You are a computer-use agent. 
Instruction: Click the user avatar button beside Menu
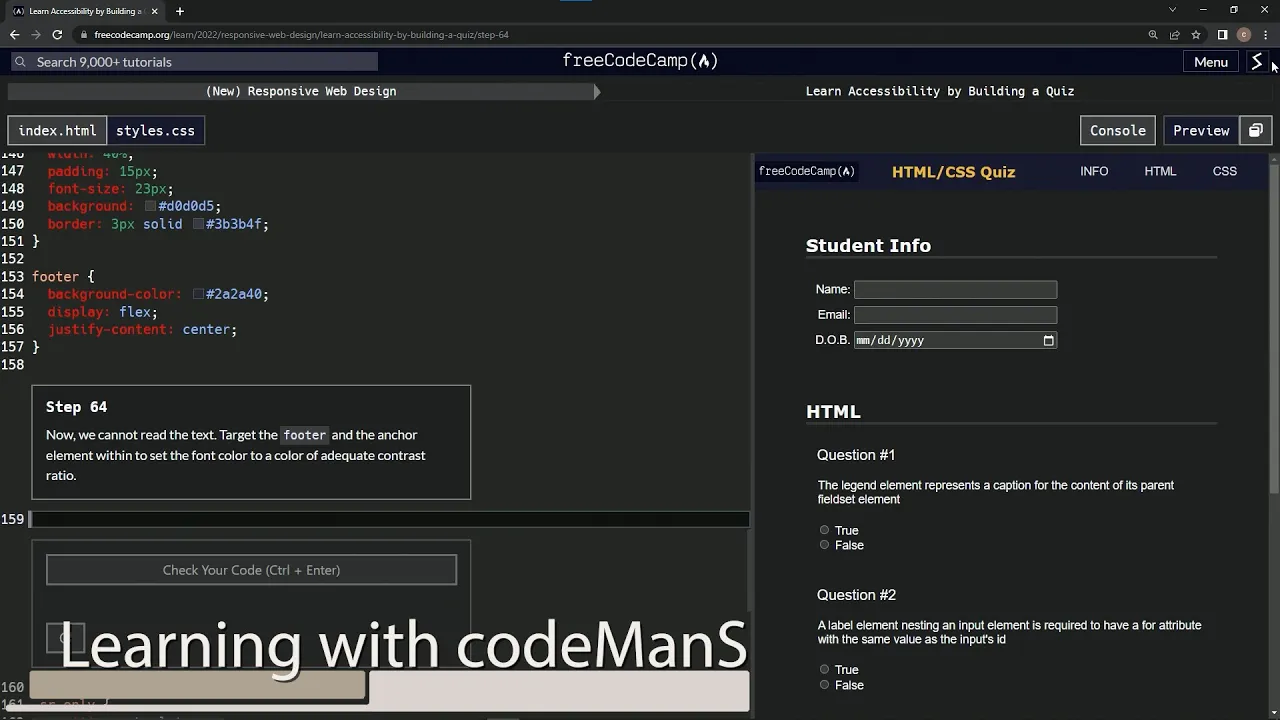(x=1257, y=62)
